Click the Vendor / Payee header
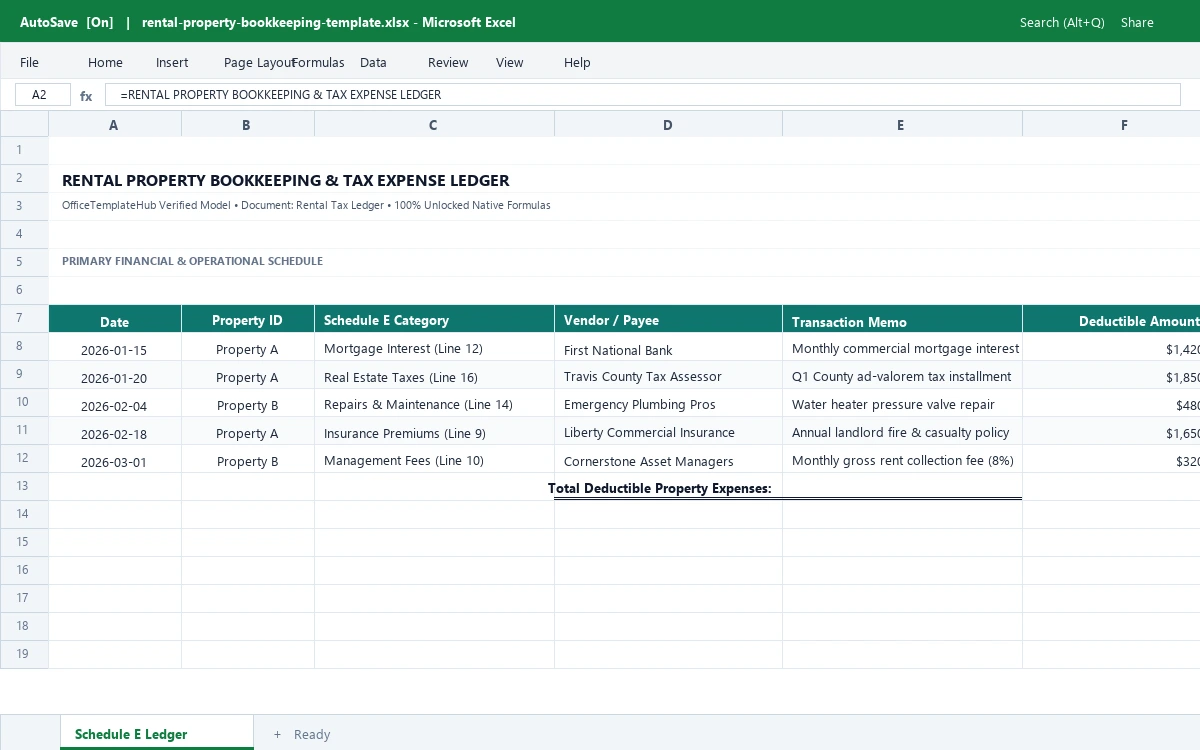The image size is (1200, 750). click(668, 319)
